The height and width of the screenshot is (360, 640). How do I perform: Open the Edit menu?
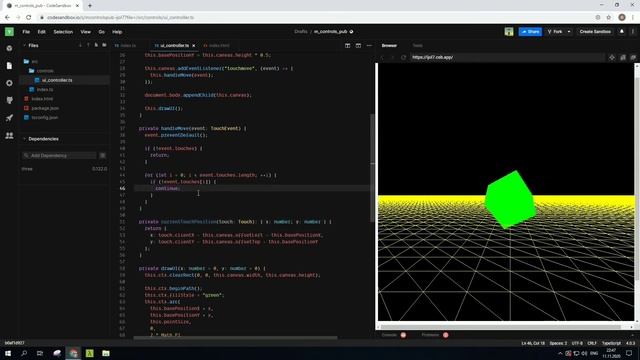(x=42, y=32)
